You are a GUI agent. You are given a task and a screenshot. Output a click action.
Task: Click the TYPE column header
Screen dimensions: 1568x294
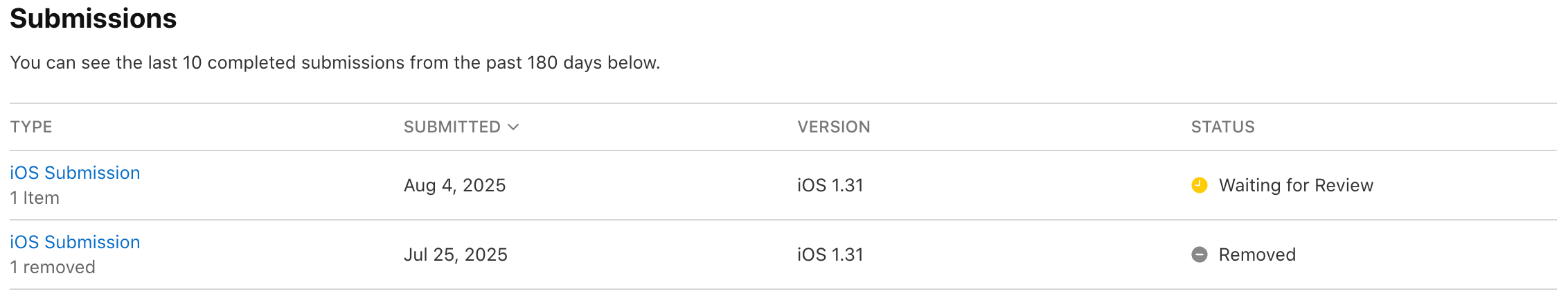[31, 127]
